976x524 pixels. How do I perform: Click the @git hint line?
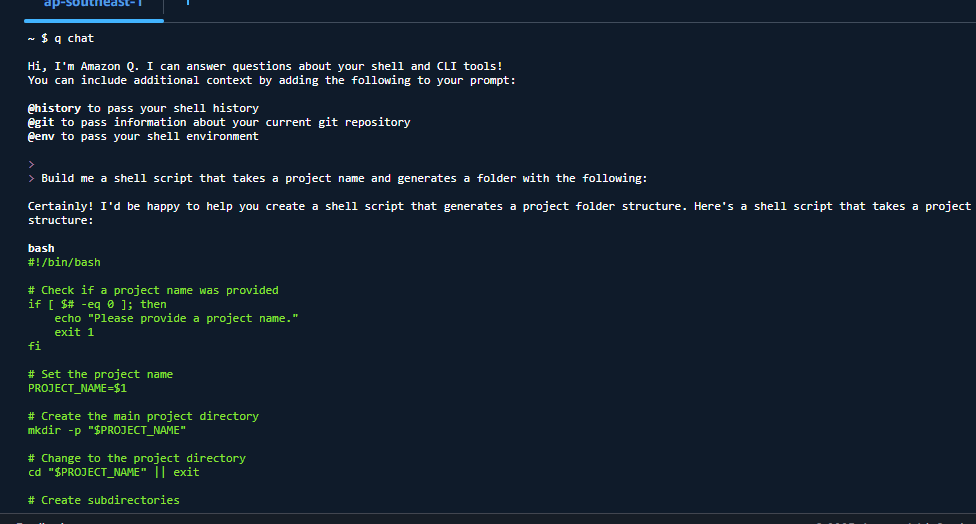(219, 123)
